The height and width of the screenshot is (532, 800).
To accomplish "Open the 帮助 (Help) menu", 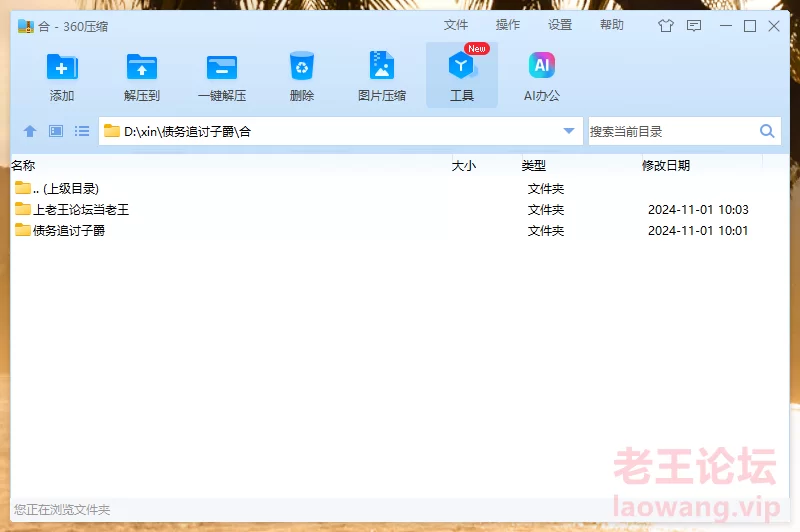I will pyautogui.click(x=612, y=25).
